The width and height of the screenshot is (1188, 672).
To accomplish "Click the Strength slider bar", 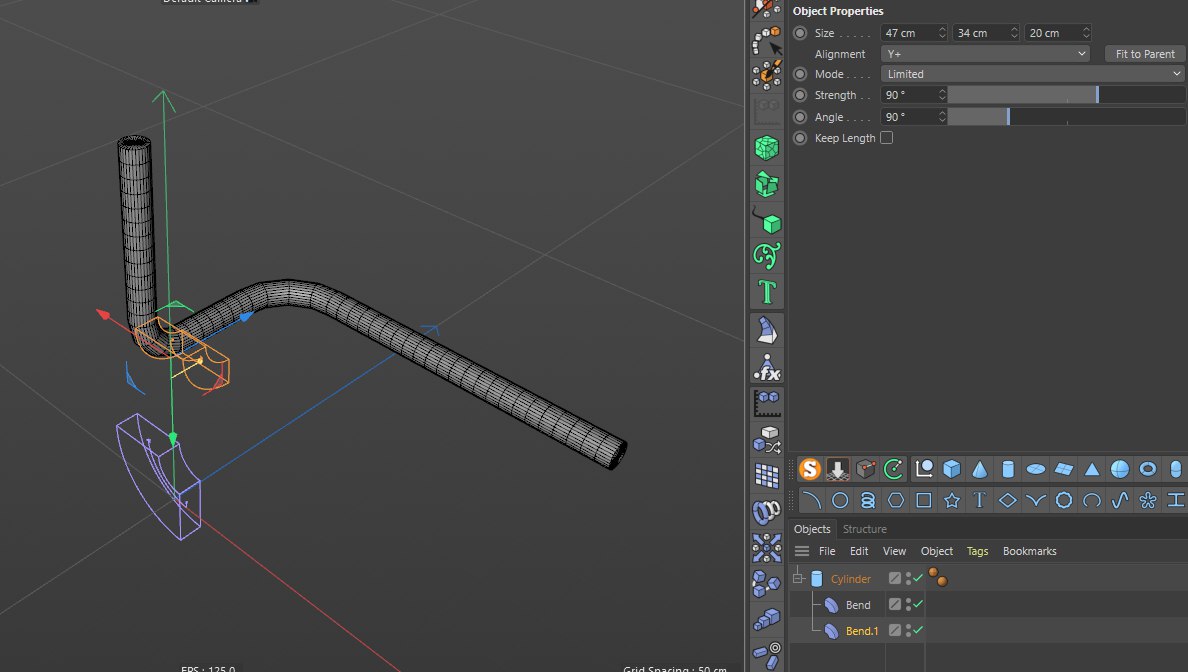I will click(x=1067, y=95).
